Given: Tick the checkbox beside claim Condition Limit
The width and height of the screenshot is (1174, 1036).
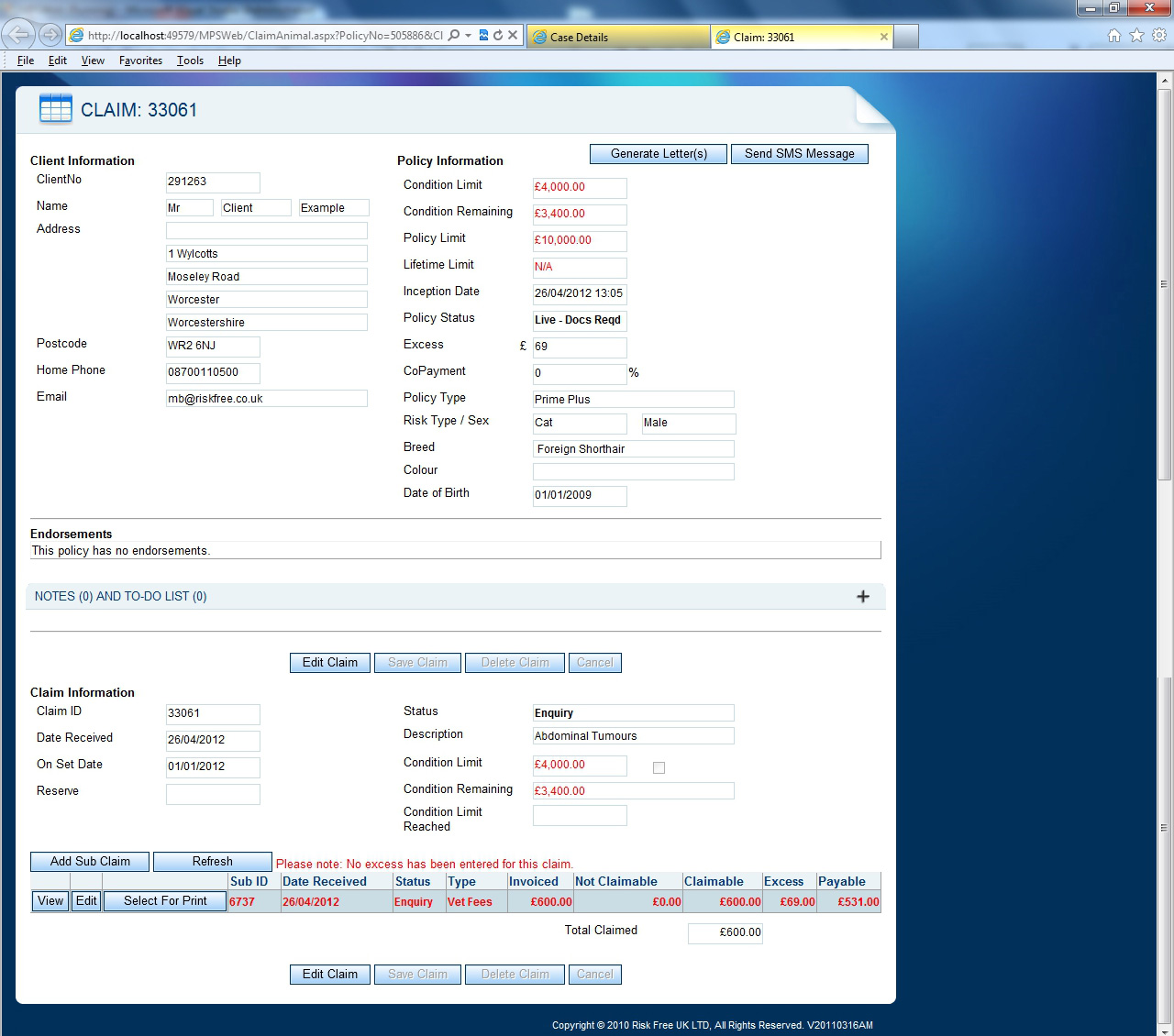Looking at the screenshot, I should pyautogui.click(x=659, y=767).
